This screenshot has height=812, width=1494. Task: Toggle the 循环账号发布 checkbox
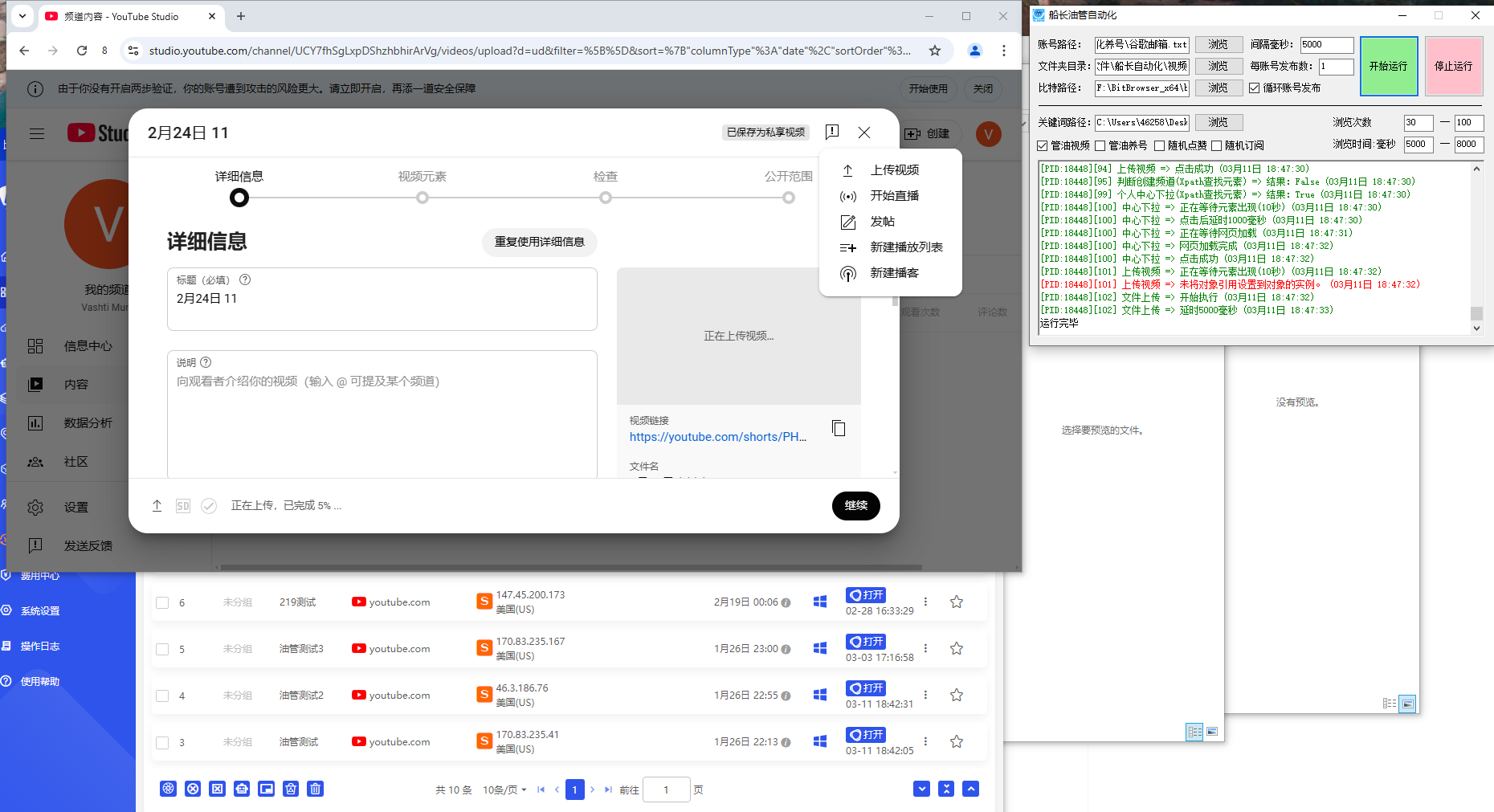tap(1254, 88)
